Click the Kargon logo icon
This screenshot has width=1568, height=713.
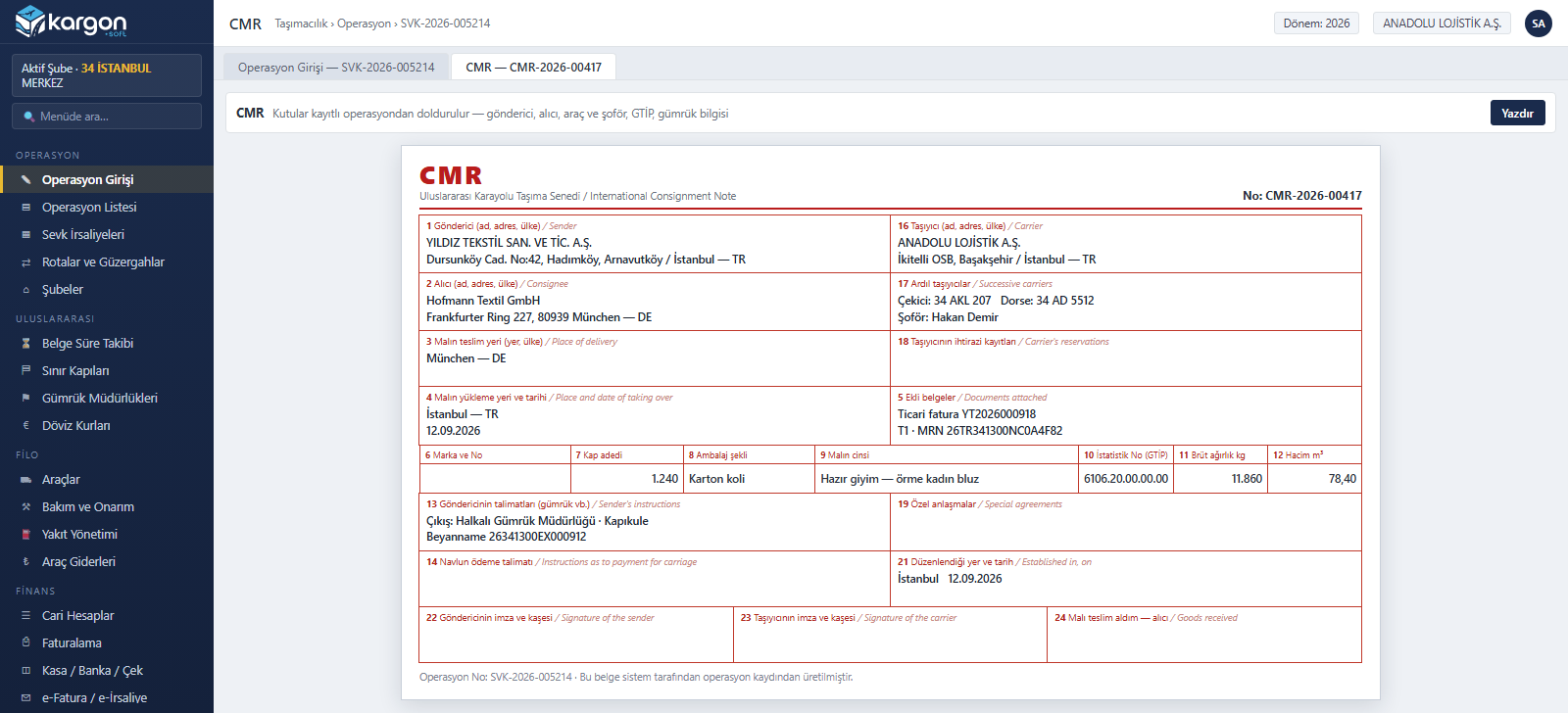point(30,21)
